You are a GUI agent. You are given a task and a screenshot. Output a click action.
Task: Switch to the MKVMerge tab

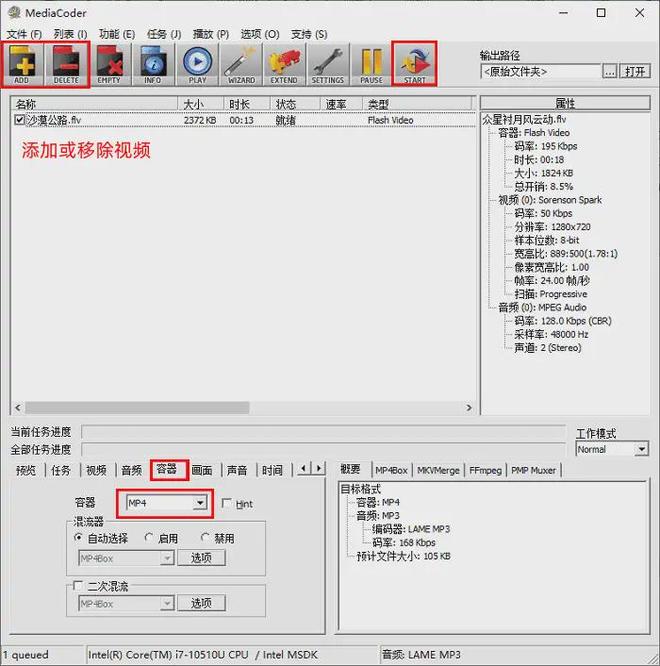[x=438, y=470]
